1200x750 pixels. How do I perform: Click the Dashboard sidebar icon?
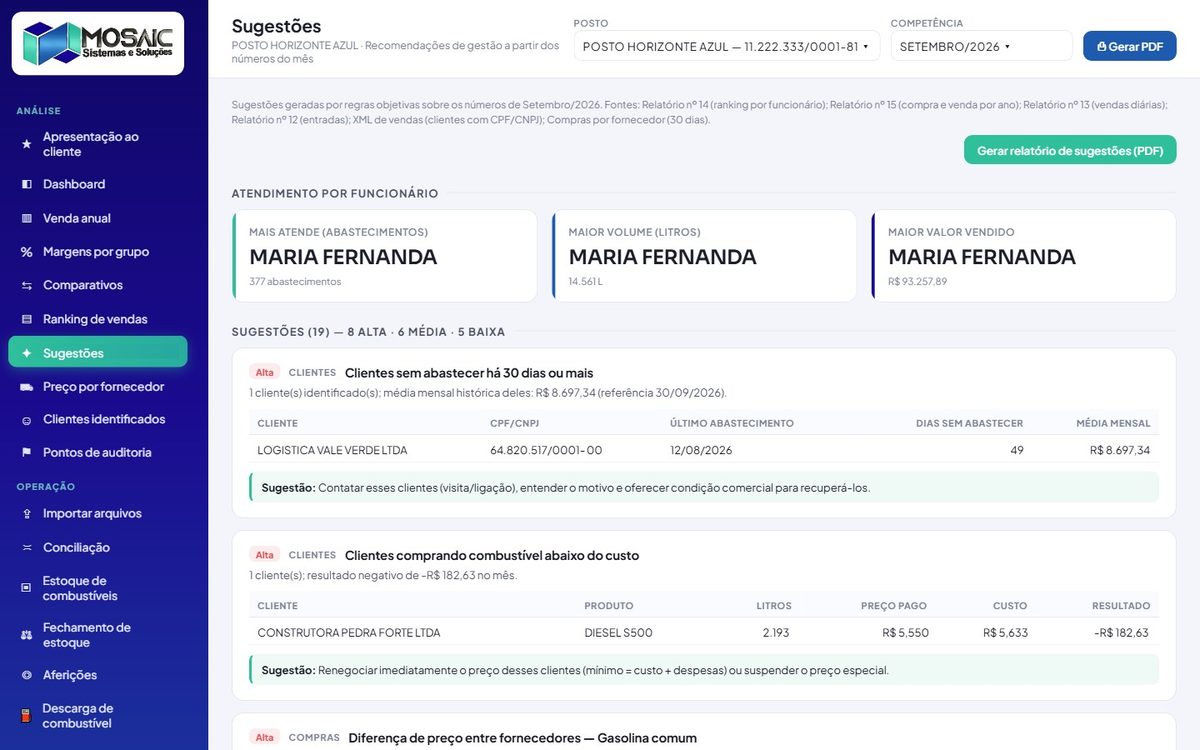click(x=27, y=184)
